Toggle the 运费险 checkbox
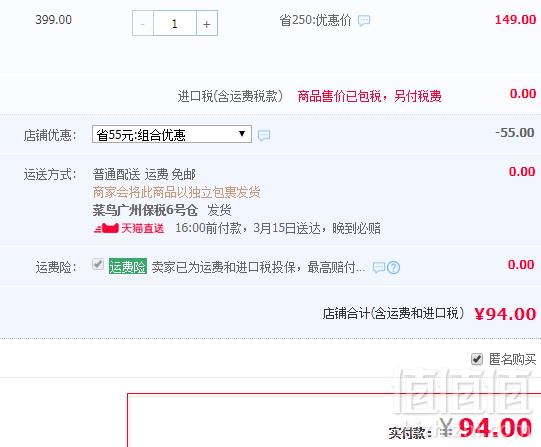Screen dimensions: 541x447 pos(98,265)
